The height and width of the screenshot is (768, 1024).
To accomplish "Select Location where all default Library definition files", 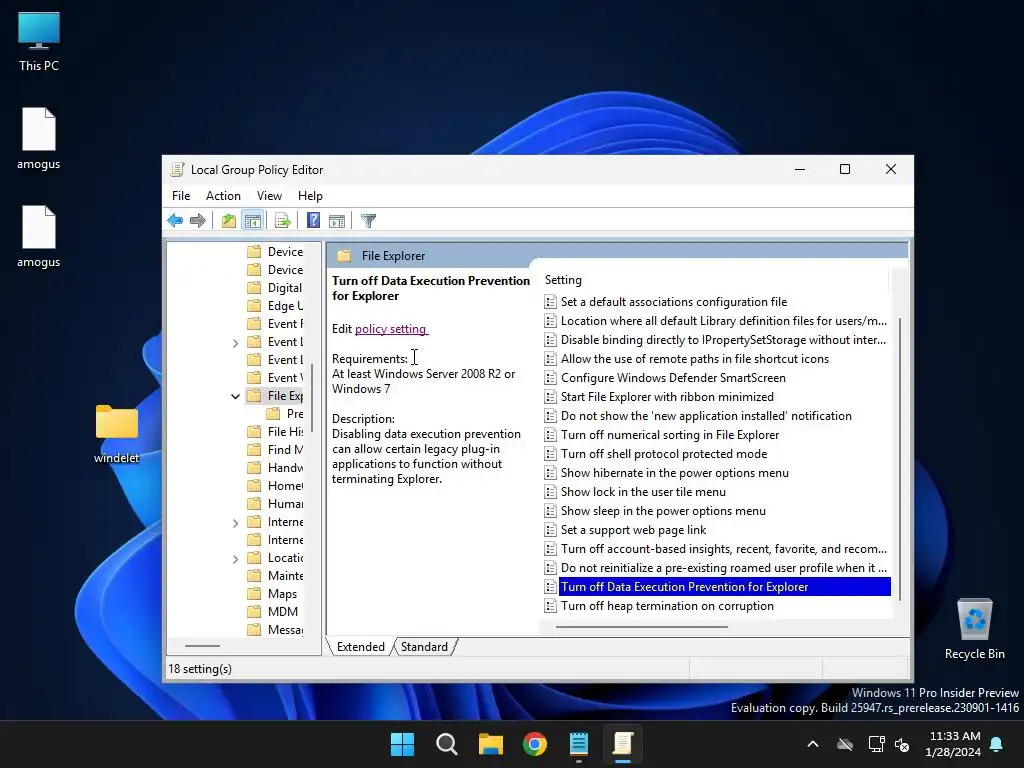I will (724, 321).
